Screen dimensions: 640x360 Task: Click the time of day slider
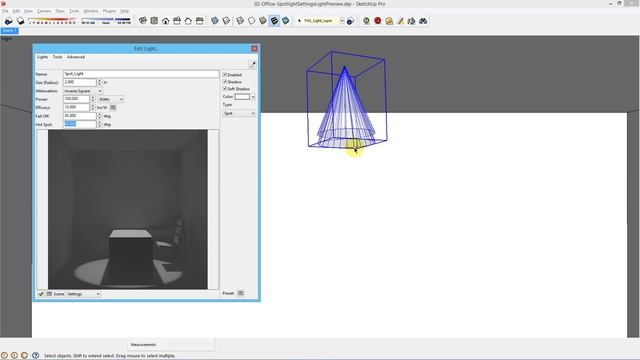[106, 20]
